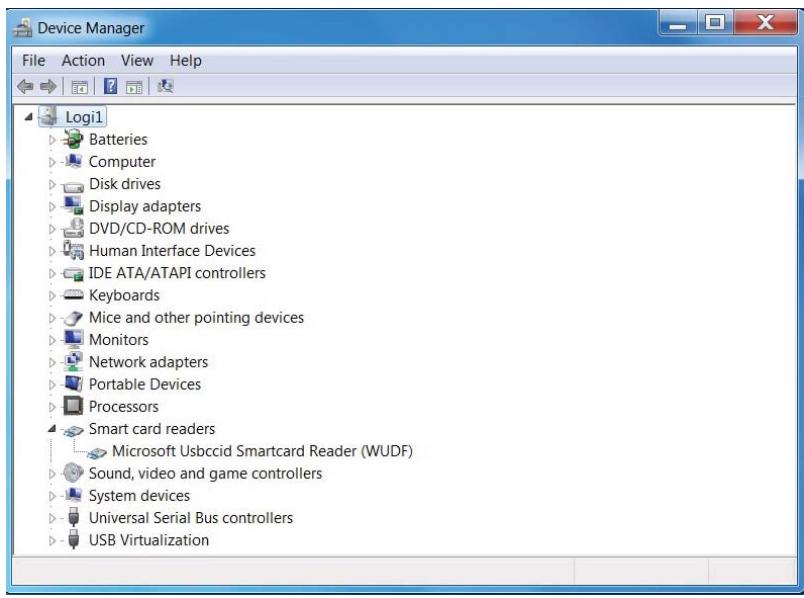Viewport: 804px width, 598px height.
Task: Click the action pane toolbar icon
Action: click(x=134, y=87)
